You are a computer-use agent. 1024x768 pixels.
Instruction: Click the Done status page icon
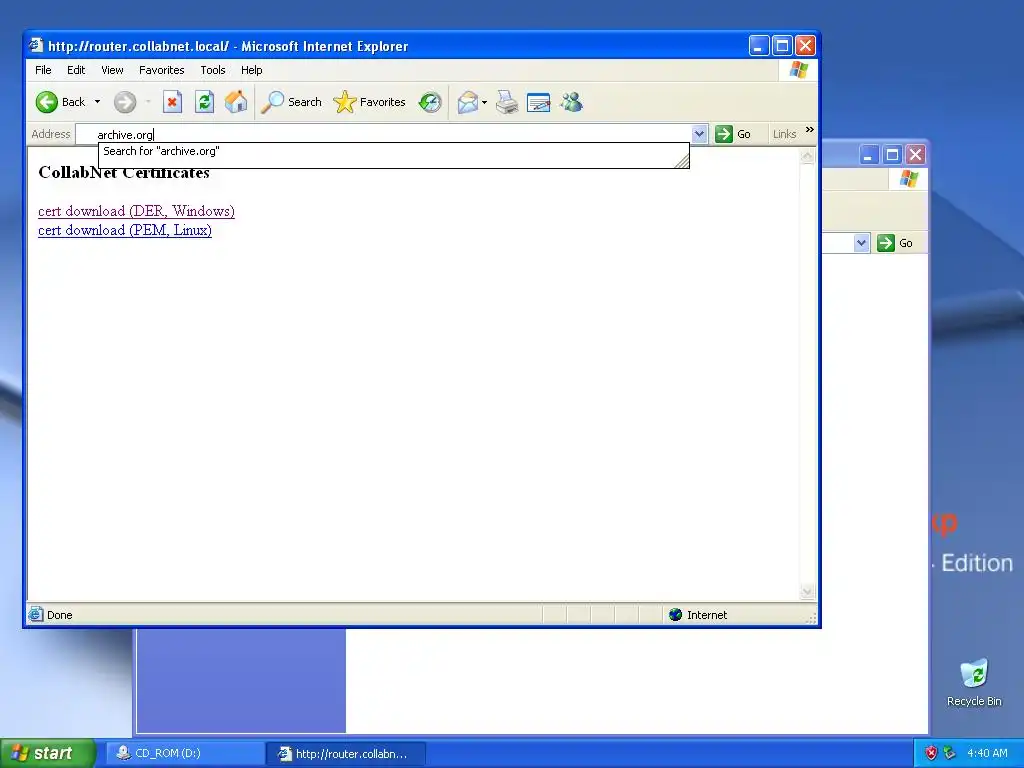[35, 615]
